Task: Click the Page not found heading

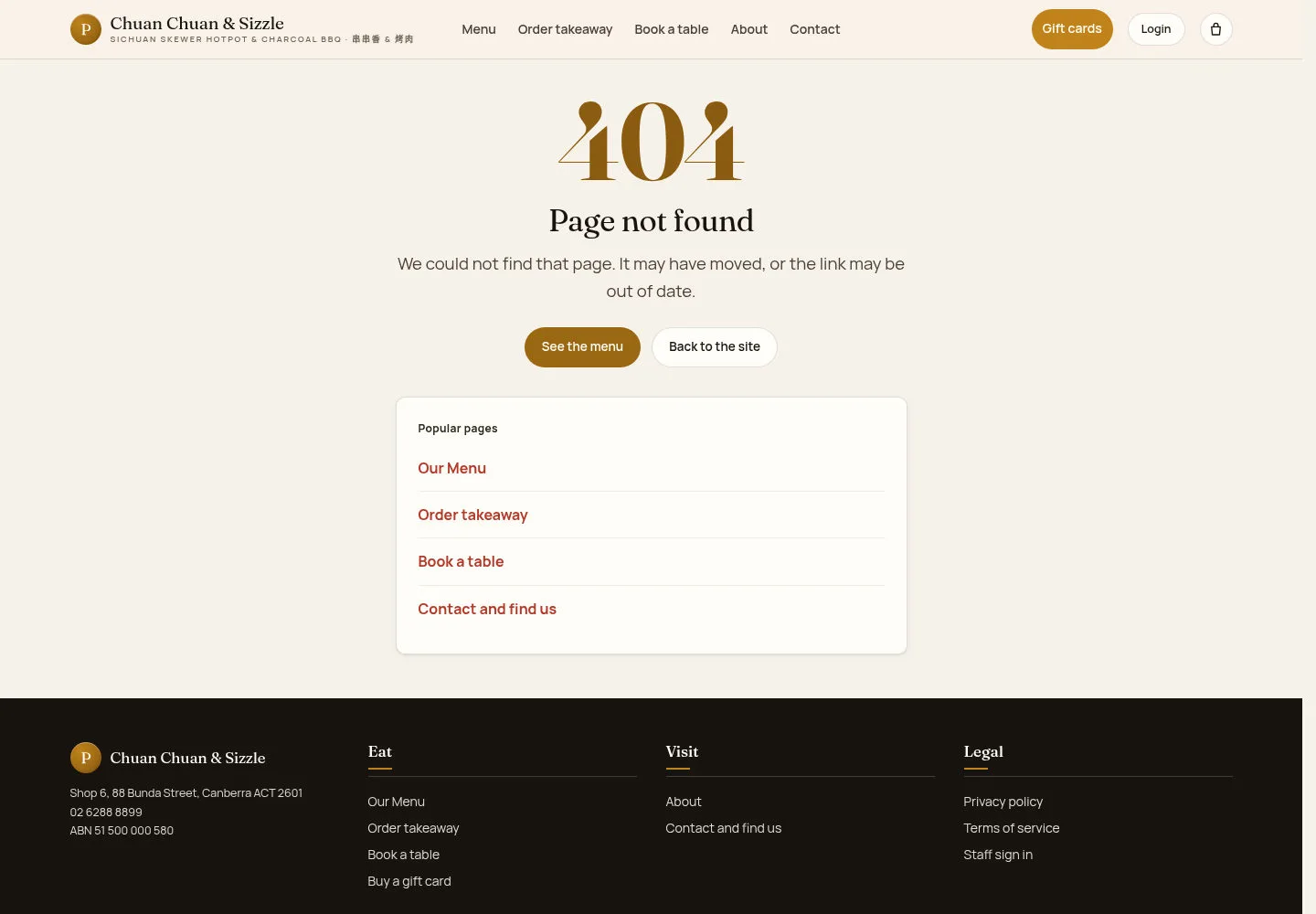Action: click(x=652, y=221)
